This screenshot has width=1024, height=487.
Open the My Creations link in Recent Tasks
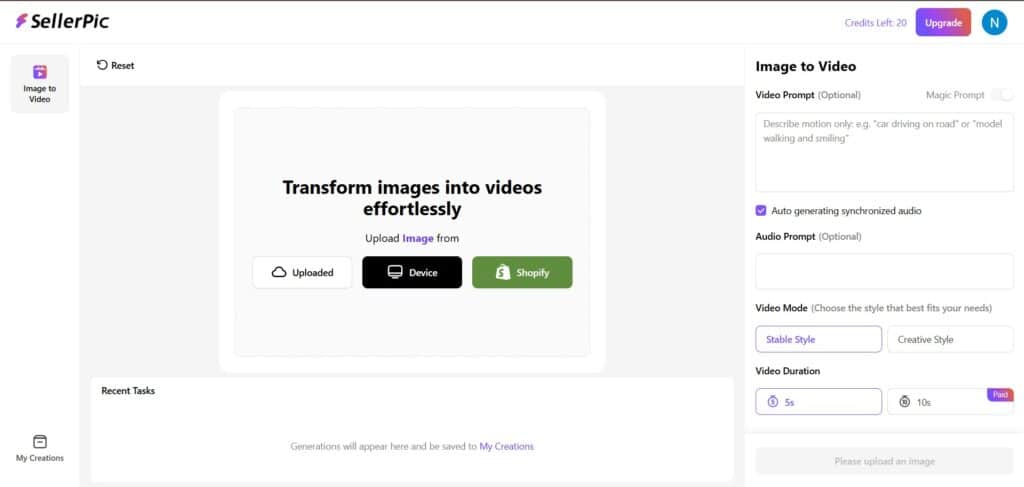point(506,447)
